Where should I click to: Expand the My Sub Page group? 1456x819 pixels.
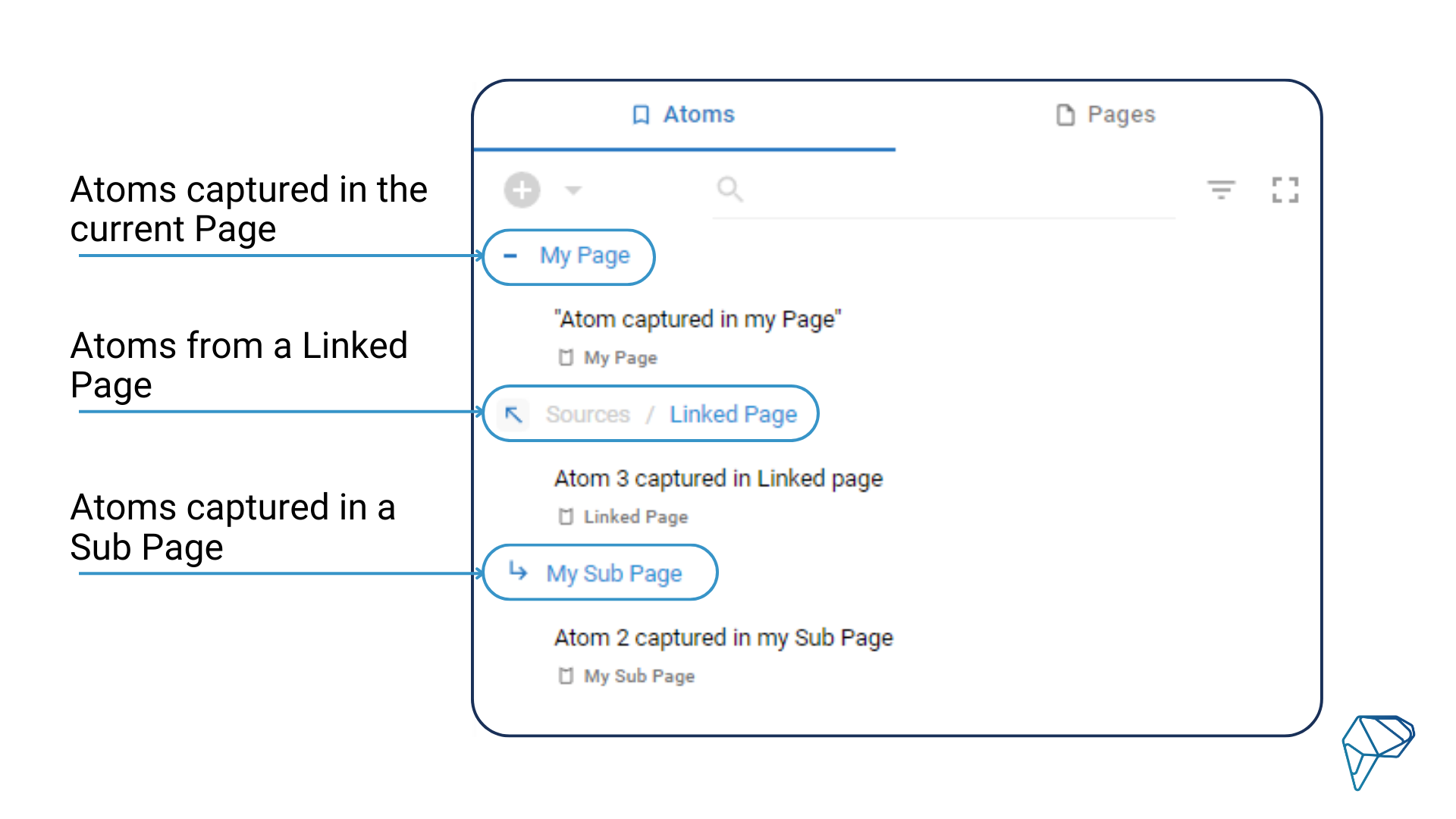[x=613, y=573]
